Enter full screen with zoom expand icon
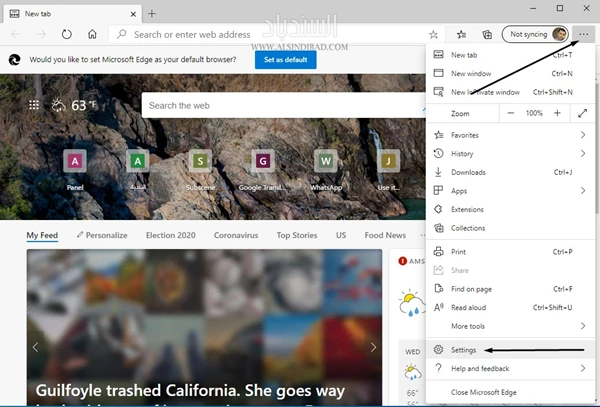600x407 pixels. point(582,113)
